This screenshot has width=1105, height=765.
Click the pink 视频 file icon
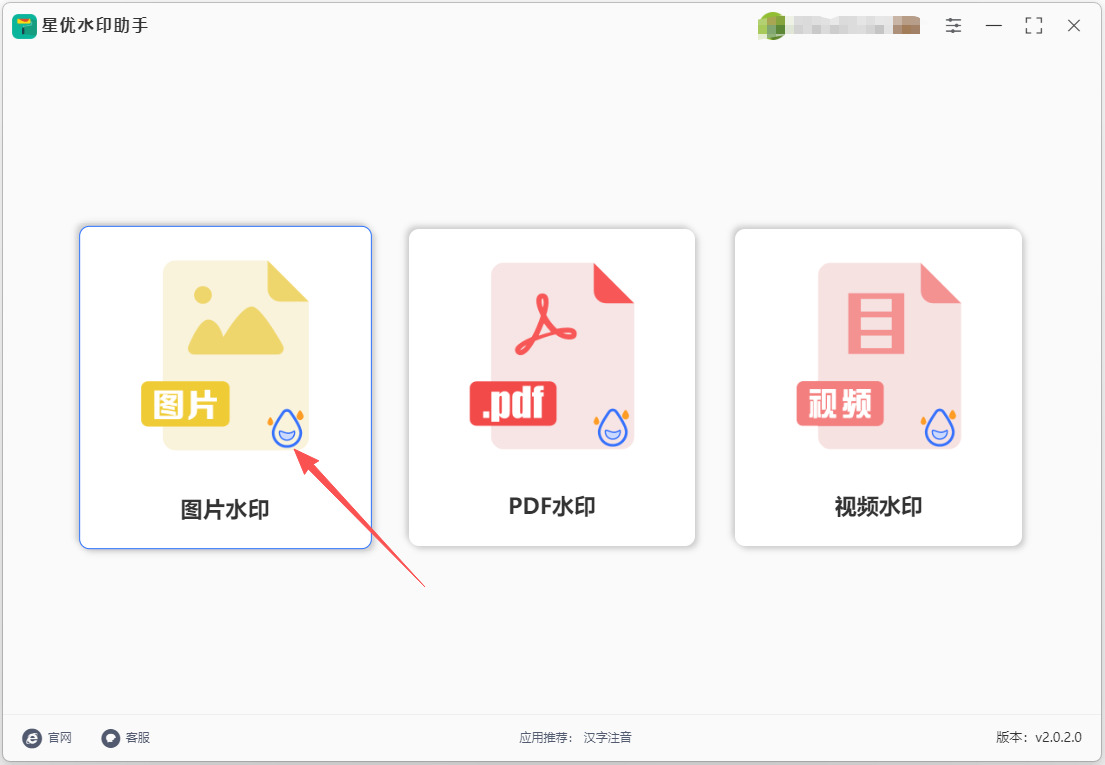tap(878, 356)
